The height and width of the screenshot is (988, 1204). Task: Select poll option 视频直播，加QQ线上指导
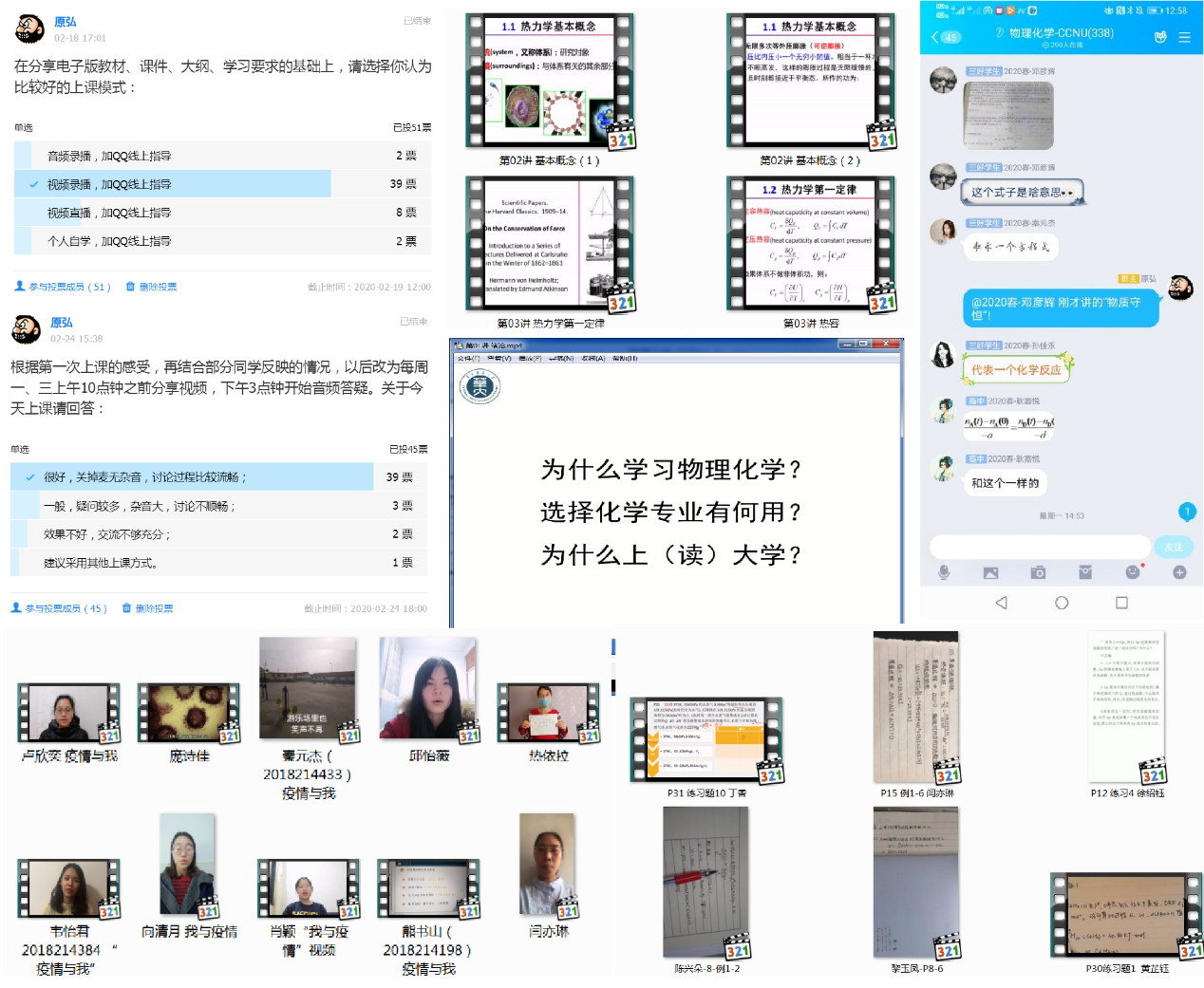pos(109,213)
